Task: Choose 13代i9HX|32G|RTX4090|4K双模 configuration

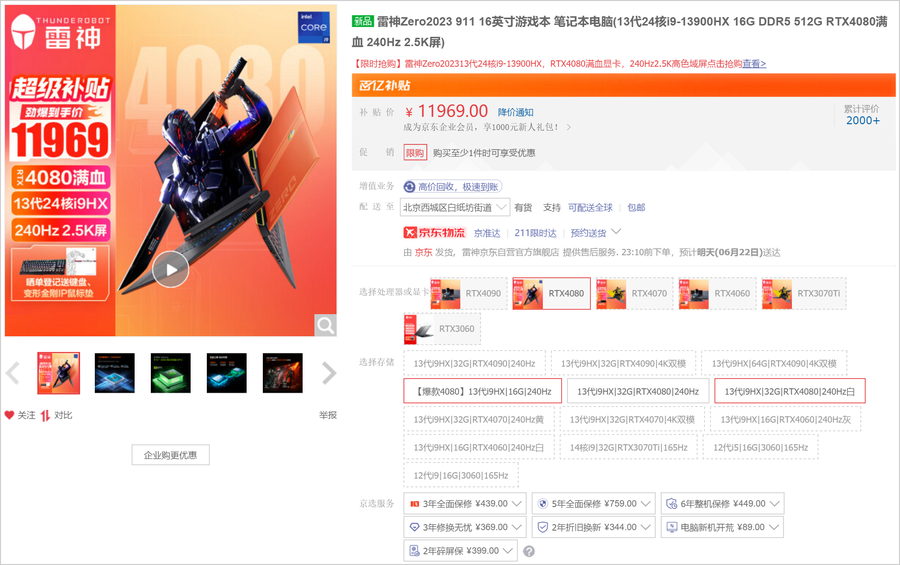Action: (623, 363)
